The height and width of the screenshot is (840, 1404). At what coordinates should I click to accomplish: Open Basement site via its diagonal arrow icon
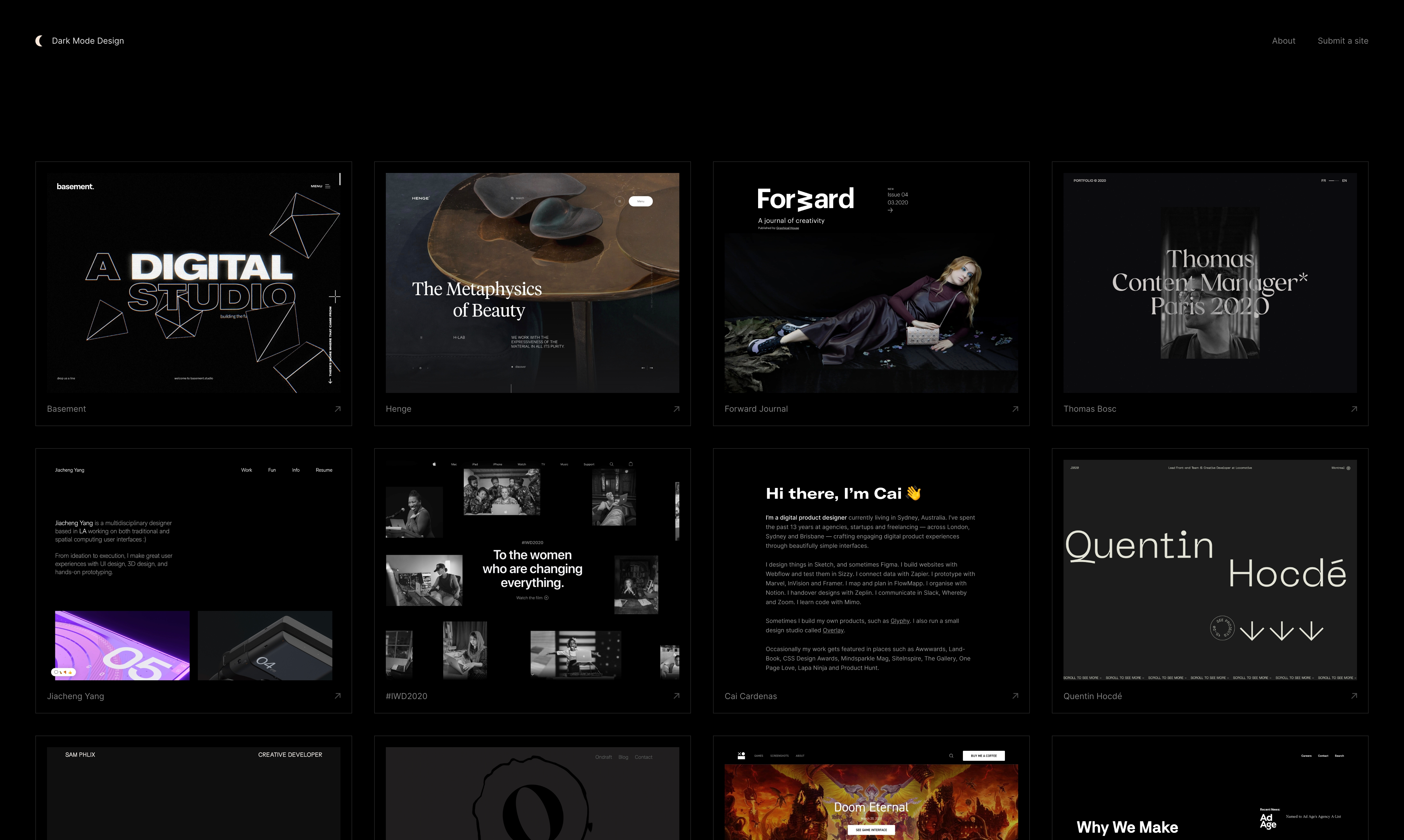(337, 409)
